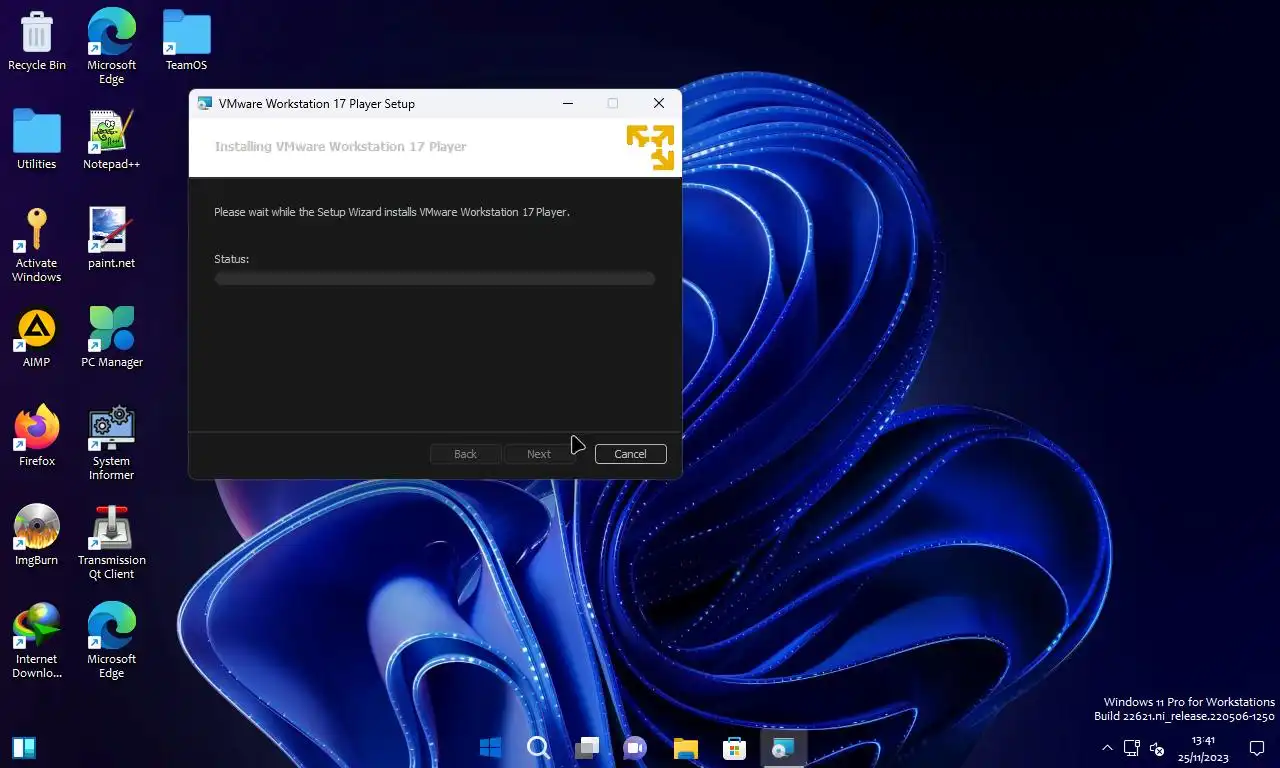The width and height of the screenshot is (1280, 768).
Task: Select the ImgBurn desktop shortcut
Action: [x=37, y=535]
